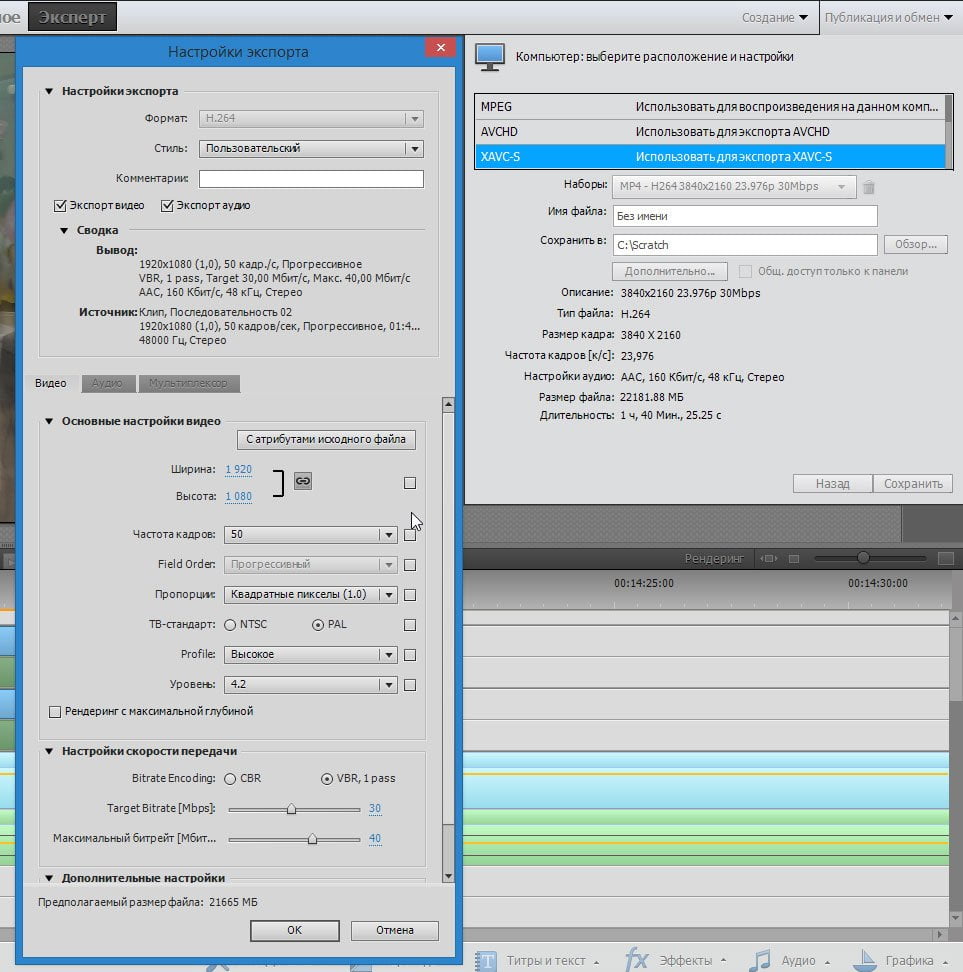Tick the match-source checkbox beside Уровень
The image size is (963, 972).
[x=410, y=685]
